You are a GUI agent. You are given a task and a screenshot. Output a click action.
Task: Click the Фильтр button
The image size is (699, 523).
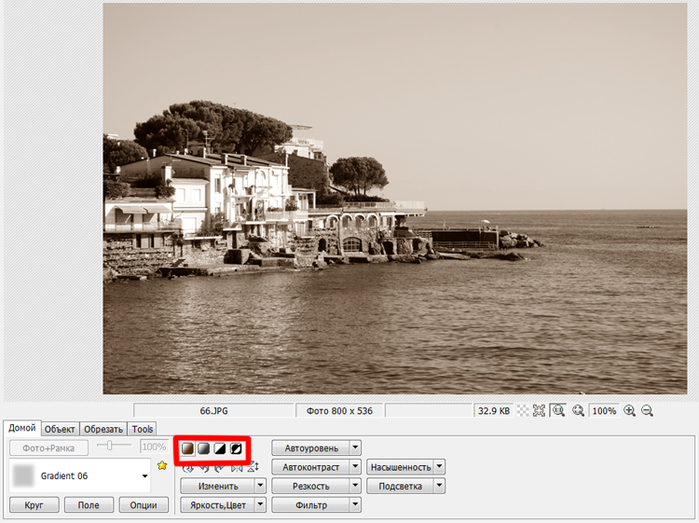point(311,505)
